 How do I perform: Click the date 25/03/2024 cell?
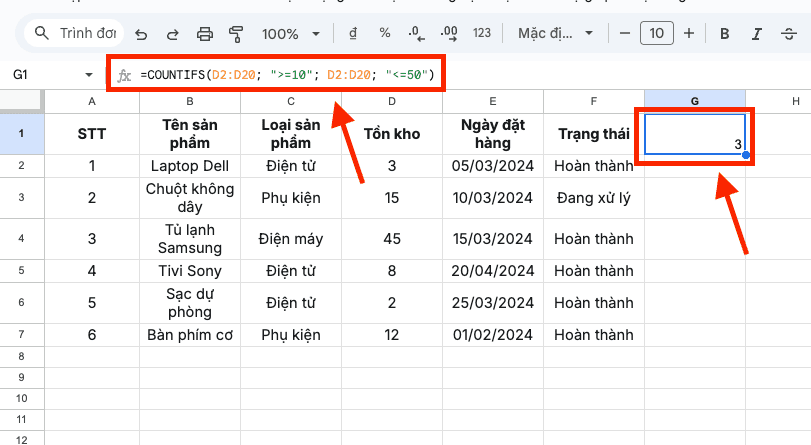click(x=493, y=303)
